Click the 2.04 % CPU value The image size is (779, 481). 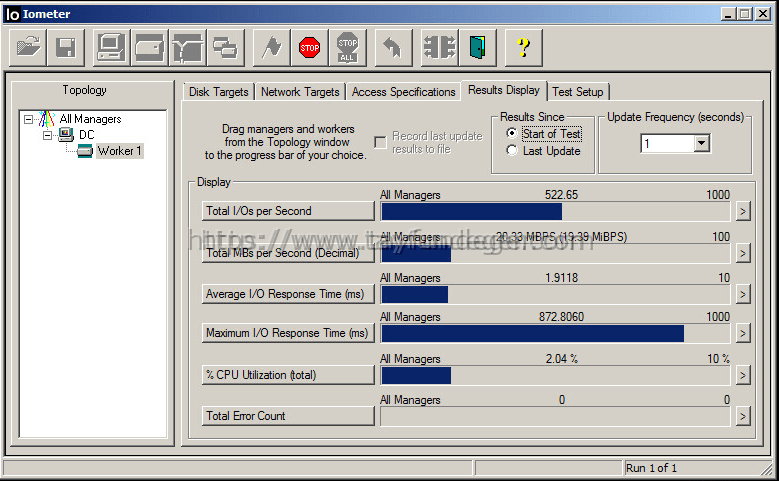(x=561, y=359)
